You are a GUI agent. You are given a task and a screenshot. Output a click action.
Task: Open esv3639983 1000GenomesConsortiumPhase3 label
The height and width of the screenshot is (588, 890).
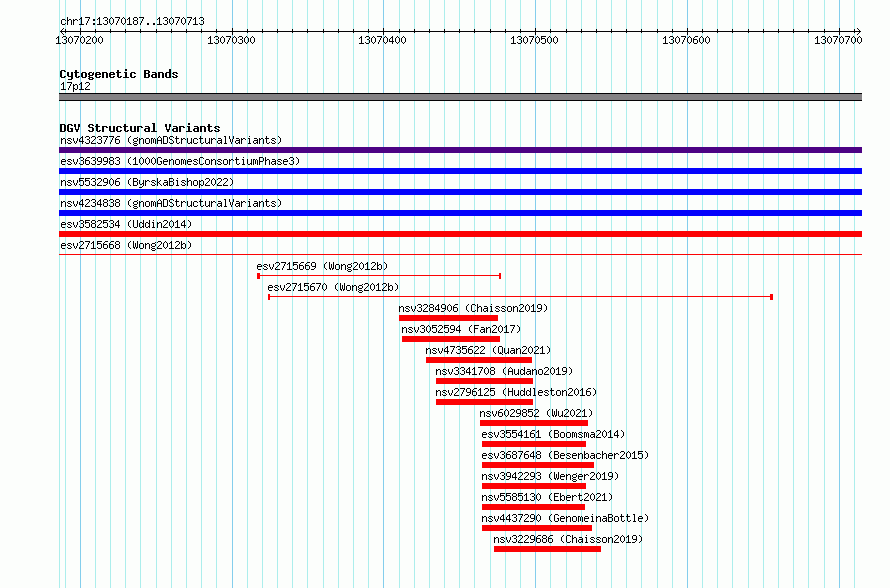point(180,161)
